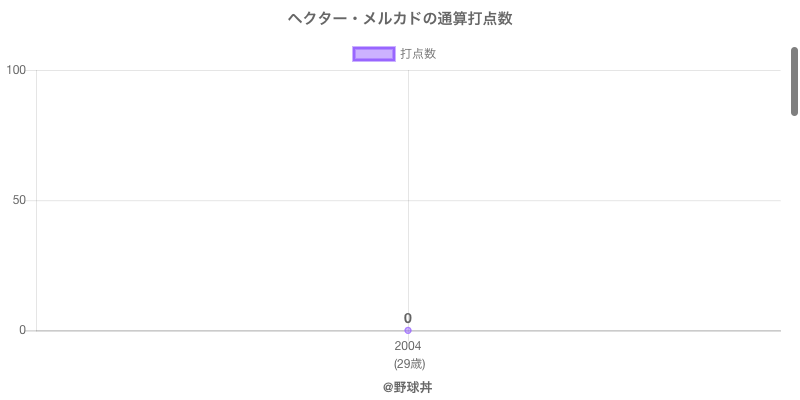Click the 100 y-axis tick label

coord(16,70)
